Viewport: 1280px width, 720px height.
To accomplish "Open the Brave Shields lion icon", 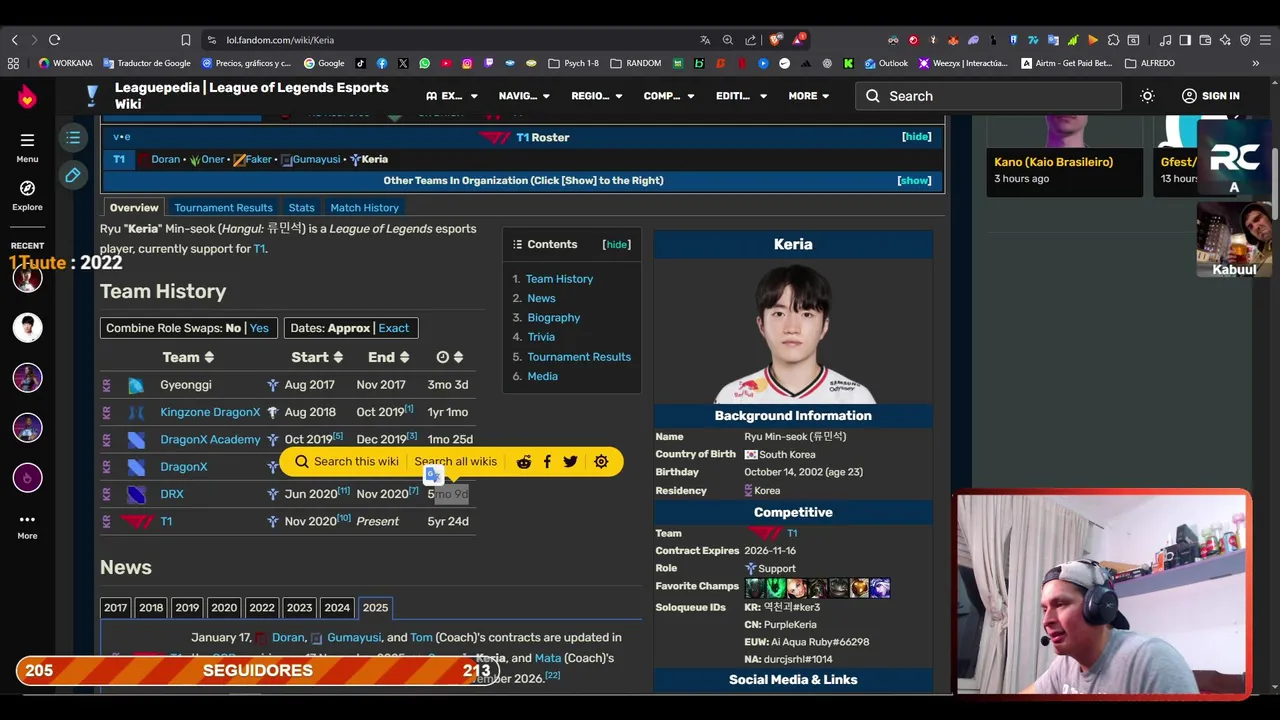I will (775, 40).
